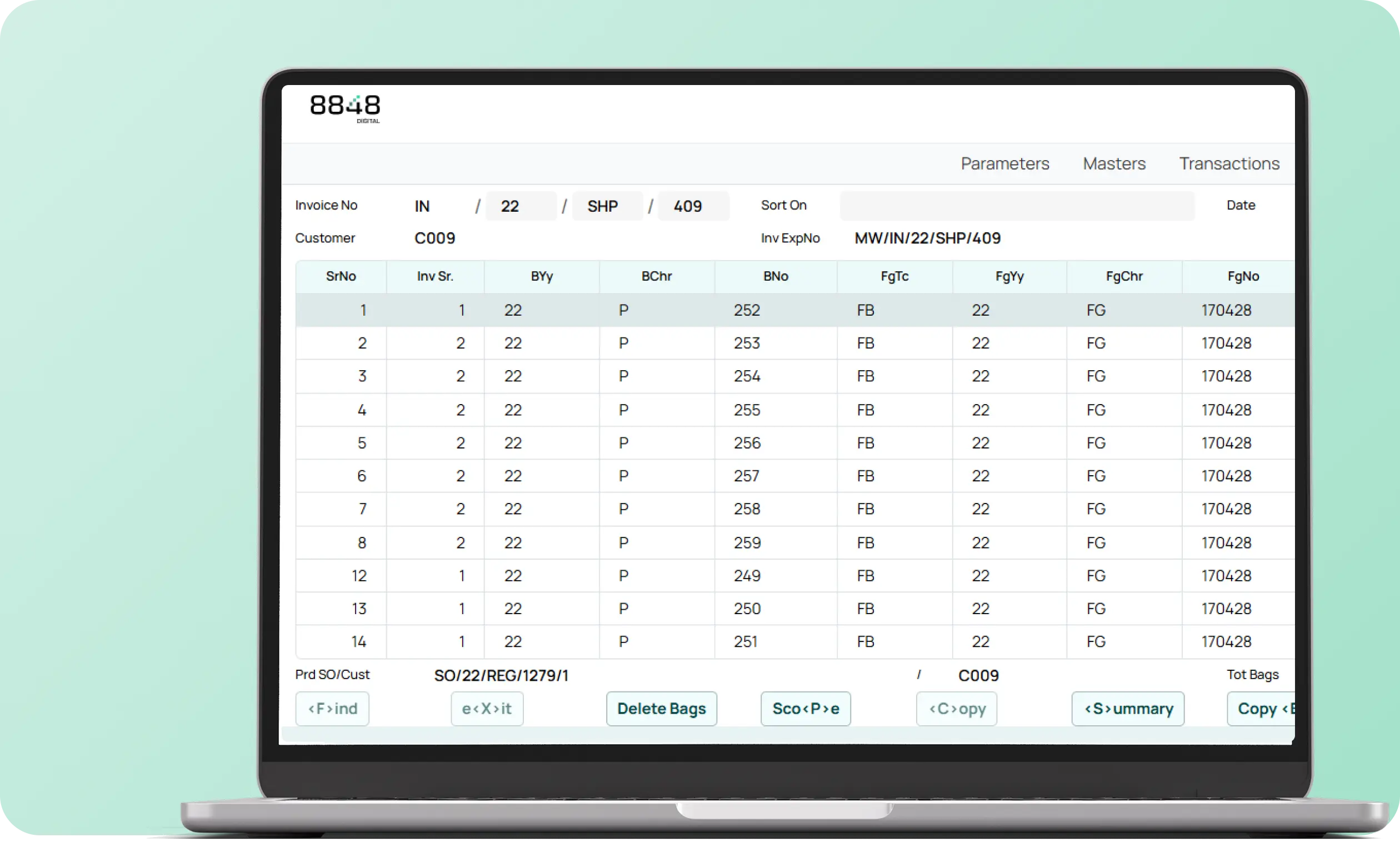The height and width of the screenshot is (847, 1400).
Task: Open the Masters menu
Action: pyautogui.click(x=1114, y=164)
